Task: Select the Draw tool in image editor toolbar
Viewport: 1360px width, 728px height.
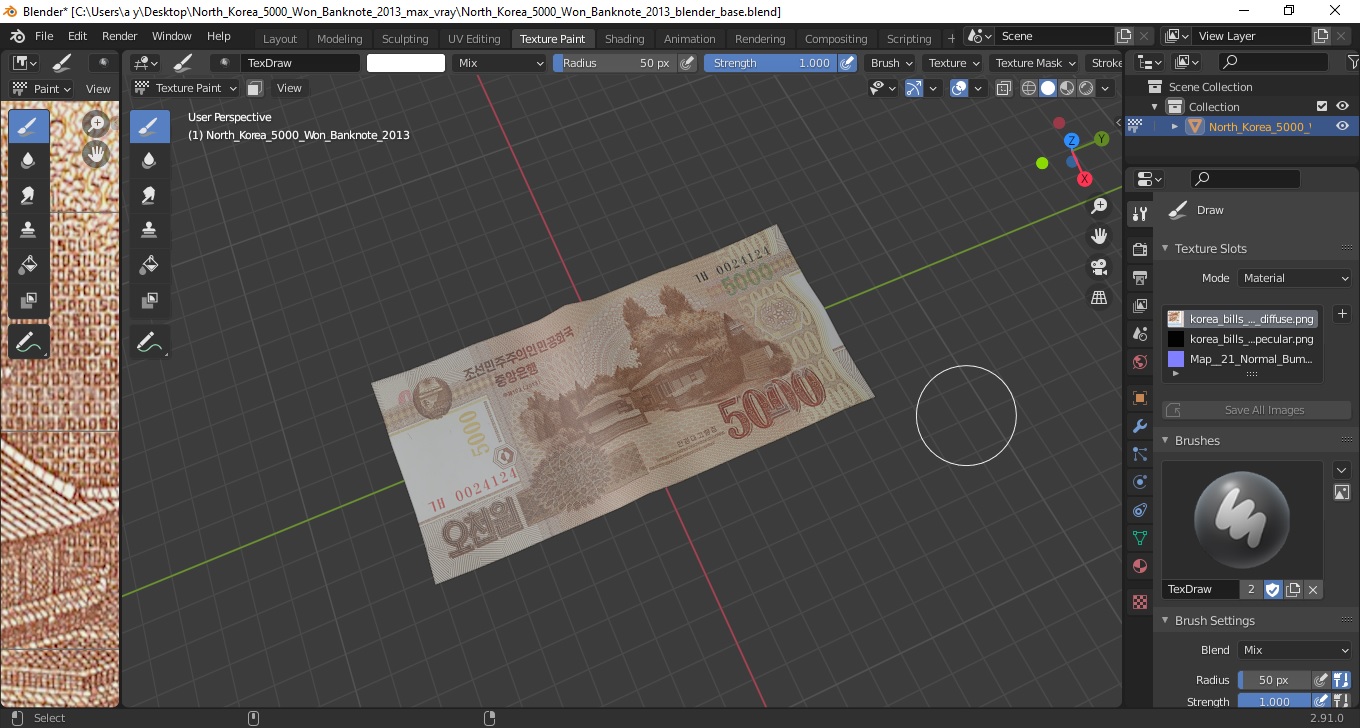Action: click(28, 127)
